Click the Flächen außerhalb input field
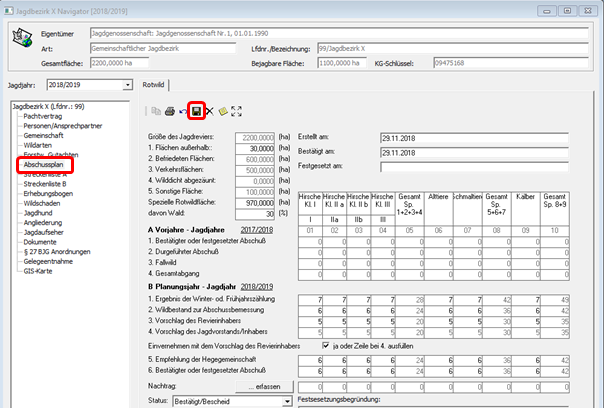Screen dimensions: 604x408 (x=257, y=147)
